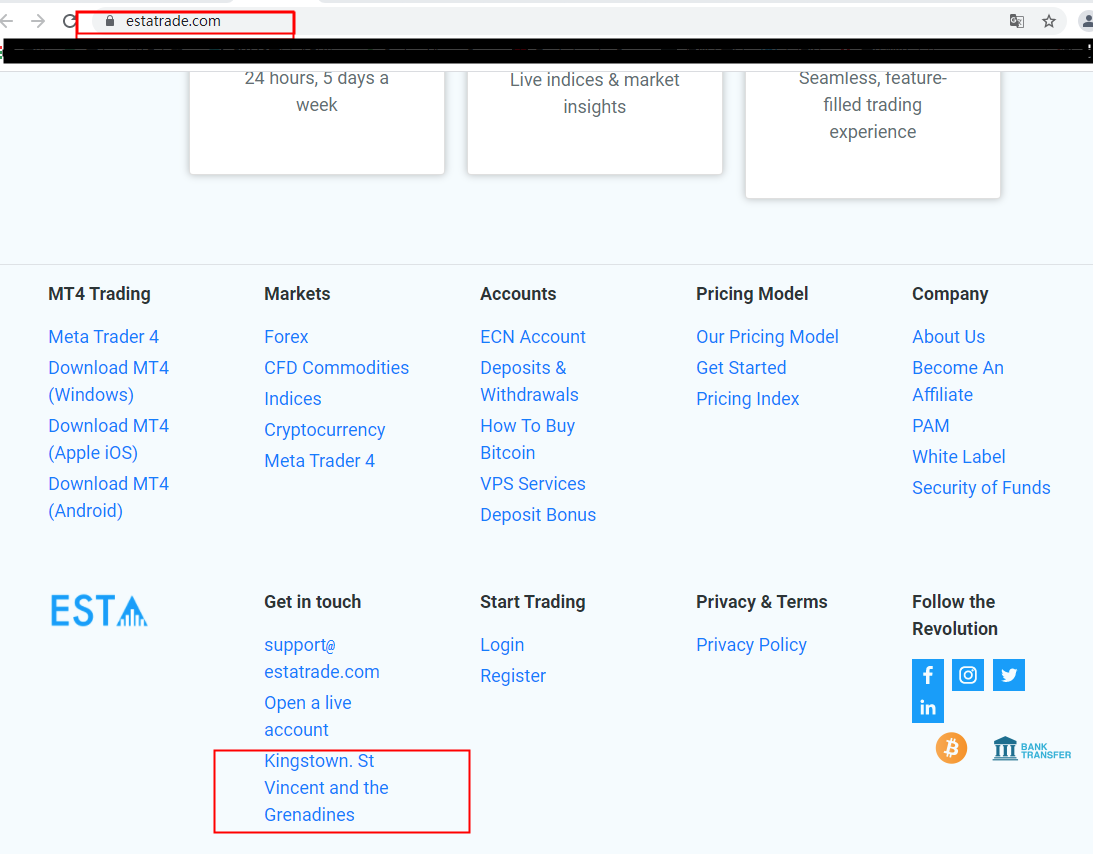The height and width of the screenshot is (854, 1093).
Task: Open the PAM link
Action: tap(931, 426)
